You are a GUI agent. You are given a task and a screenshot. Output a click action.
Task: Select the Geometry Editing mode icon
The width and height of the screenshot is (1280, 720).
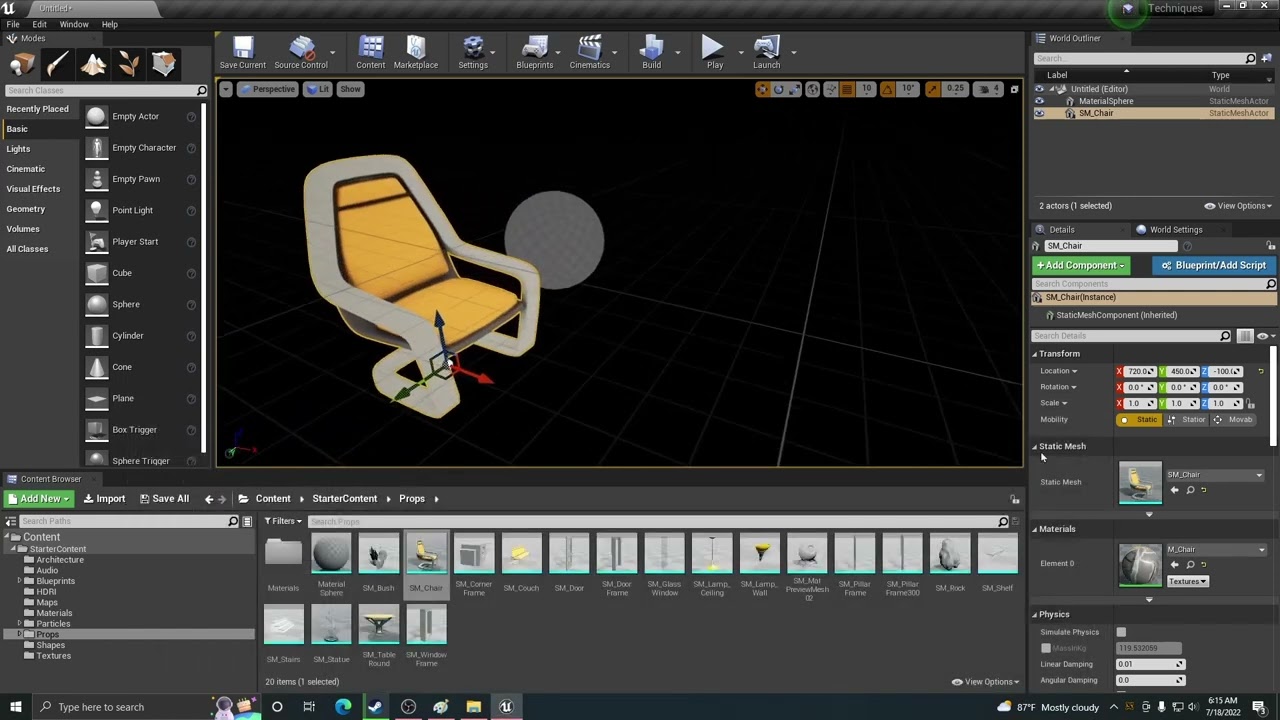pyautogui.click(x=164, y=64)
